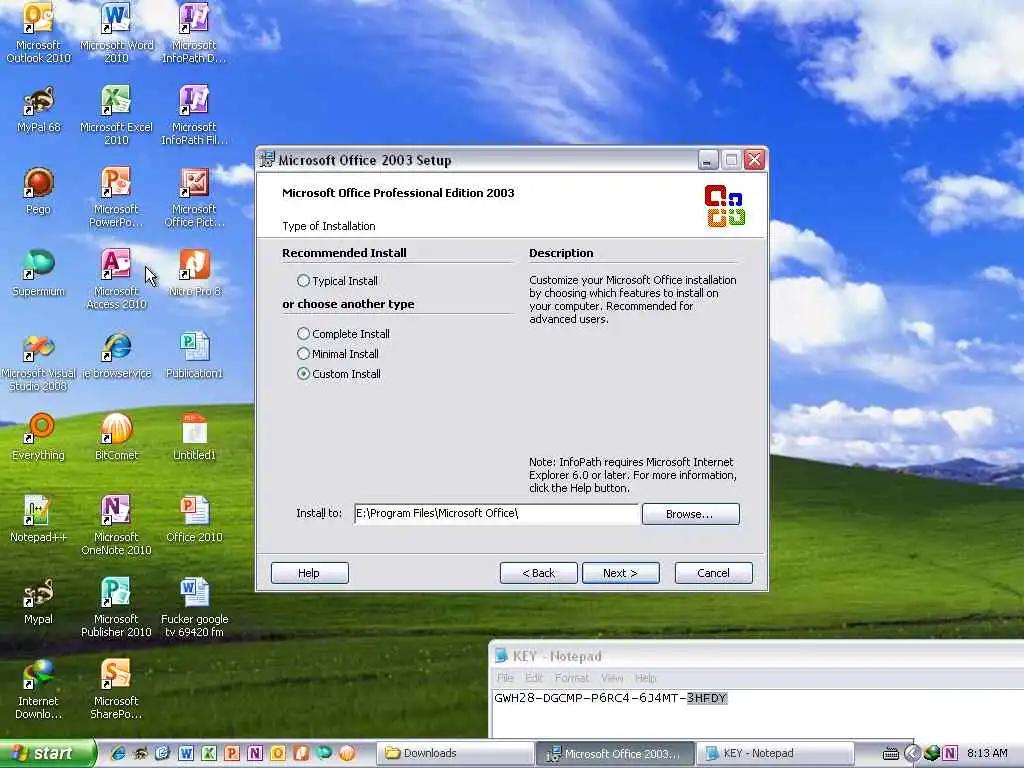The width and height of the screenshot is (1024, 768).
Task: Minimize the Office 2003 Setup window
Action: [708, 159]
